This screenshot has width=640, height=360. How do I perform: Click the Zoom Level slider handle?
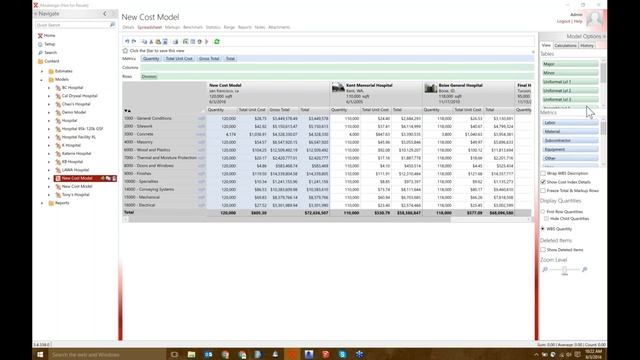point(564,270)
